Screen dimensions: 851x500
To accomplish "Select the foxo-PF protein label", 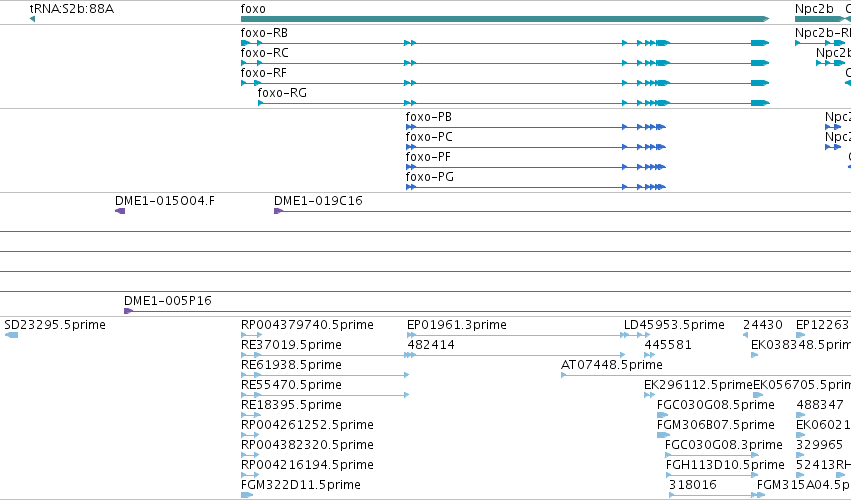I will pyautogui.click(x=428, y=157).
